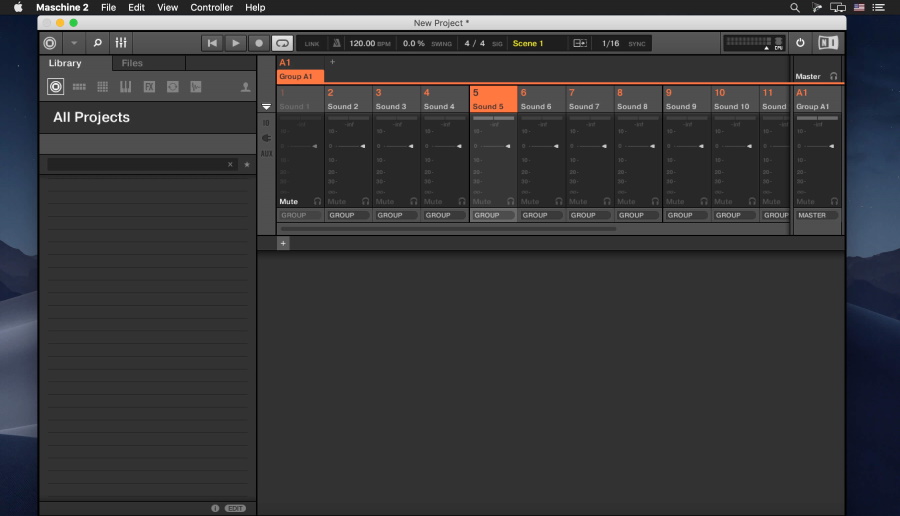This screenshot has height=516, width=900.
Task: Toggle the metronome icon
Action: tap(336, 43)
